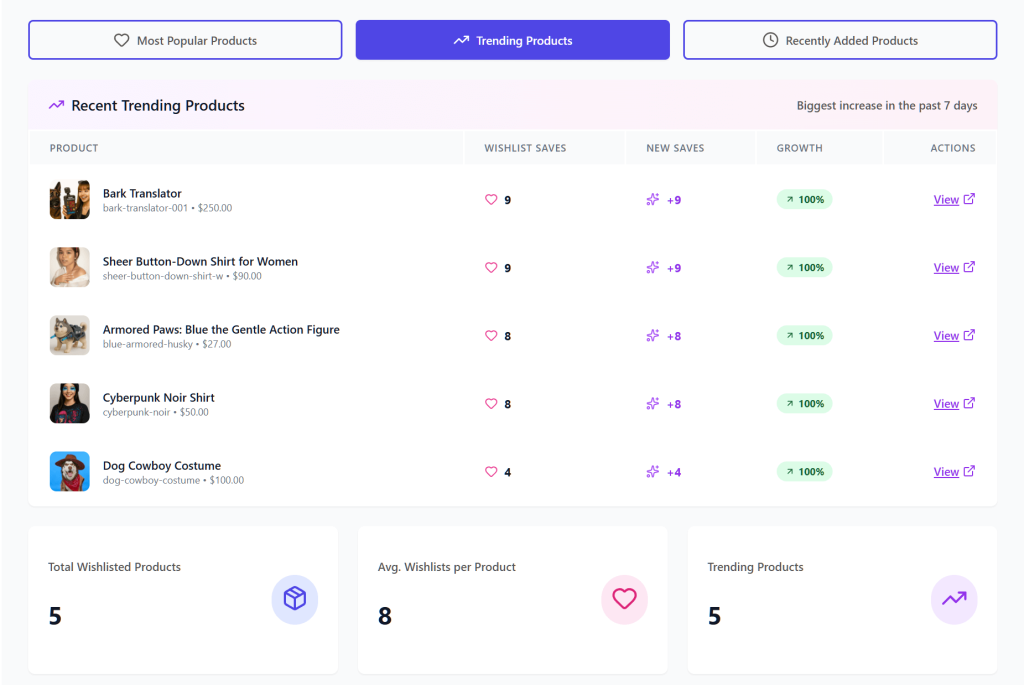Click the WISHLIST SAVES column header
The image size is (1024, 685).
pos(527,147)
